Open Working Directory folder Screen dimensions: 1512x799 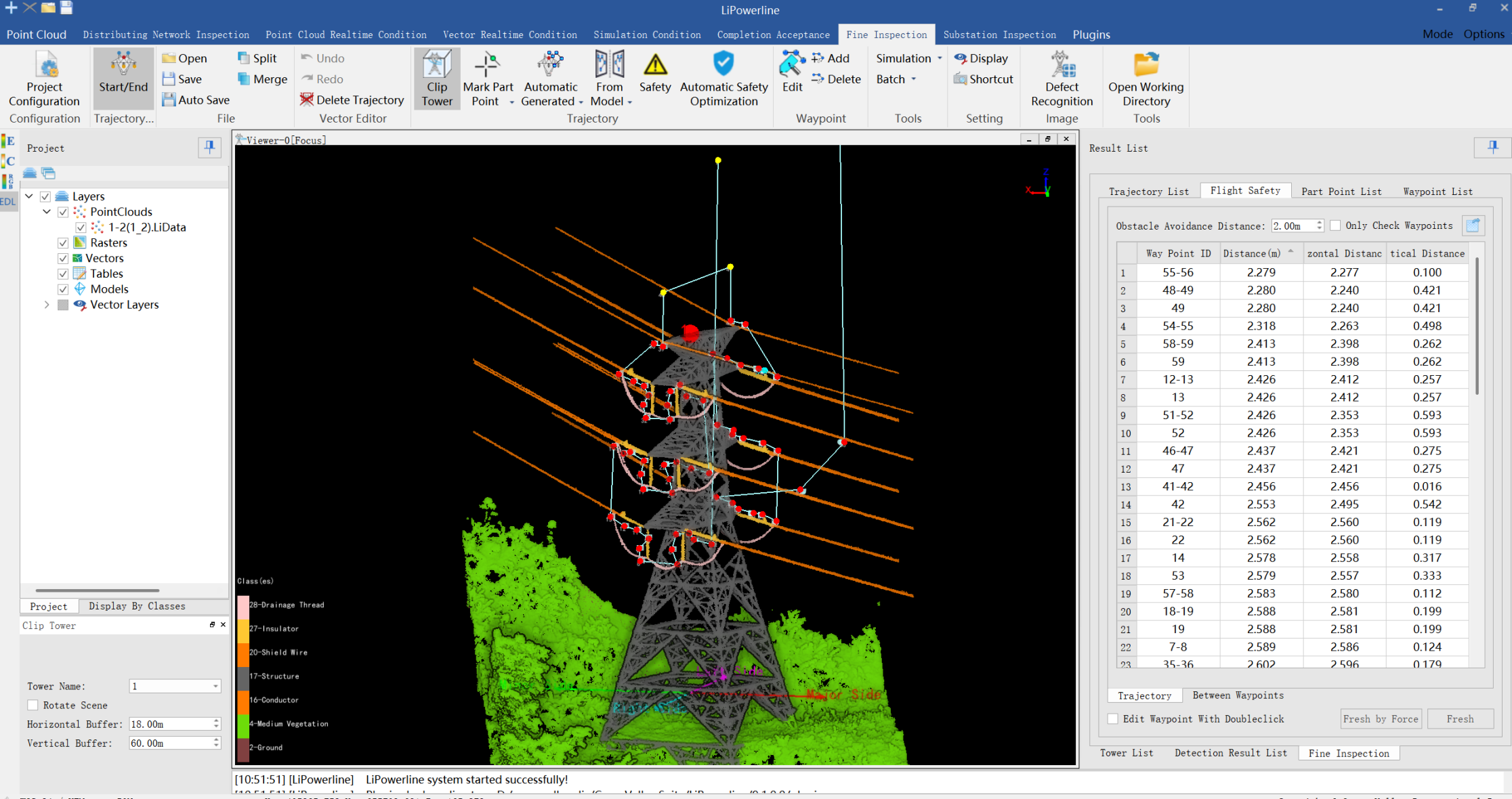tap(1146, 79)
